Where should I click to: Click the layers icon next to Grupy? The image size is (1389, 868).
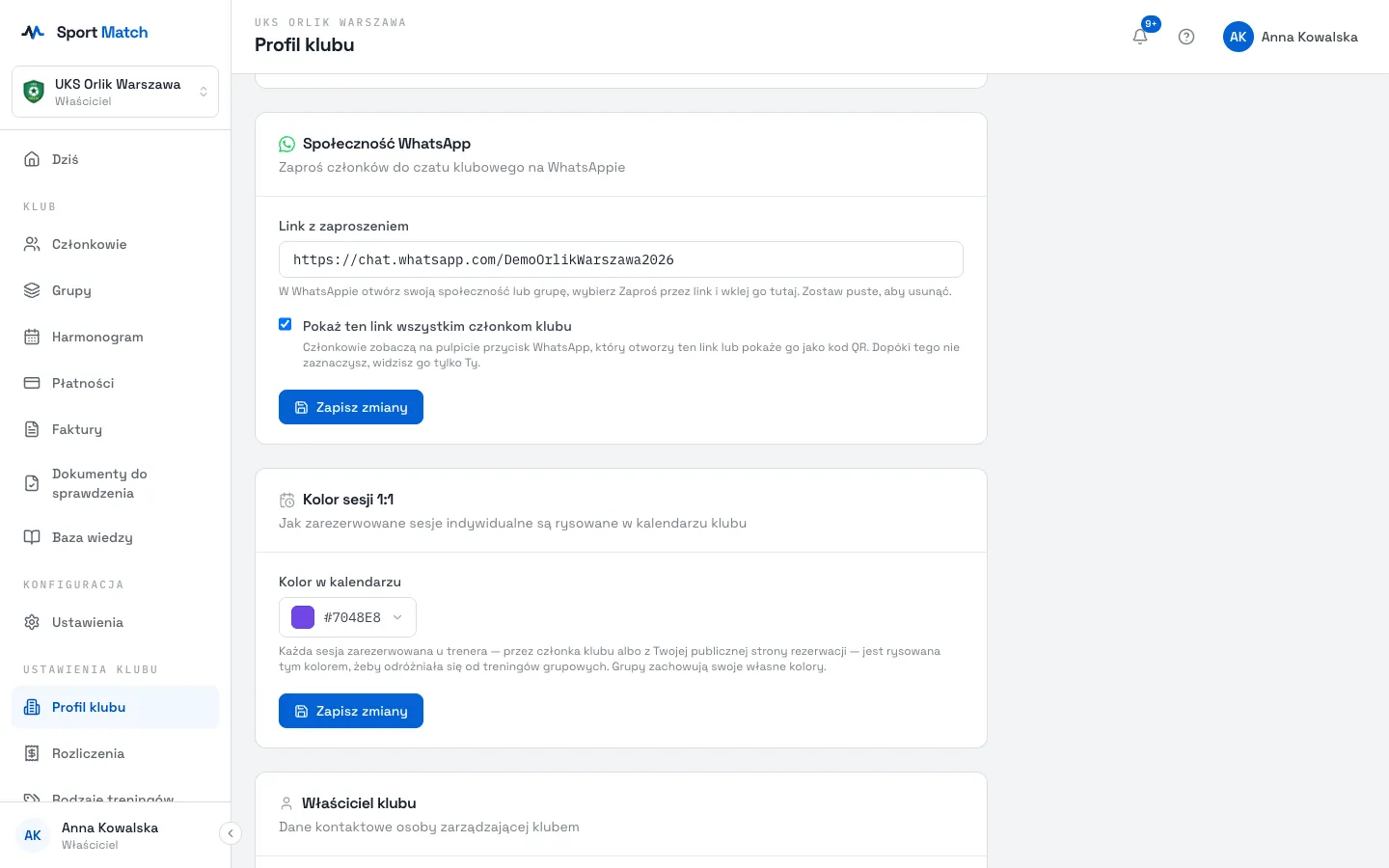[32, 290]
